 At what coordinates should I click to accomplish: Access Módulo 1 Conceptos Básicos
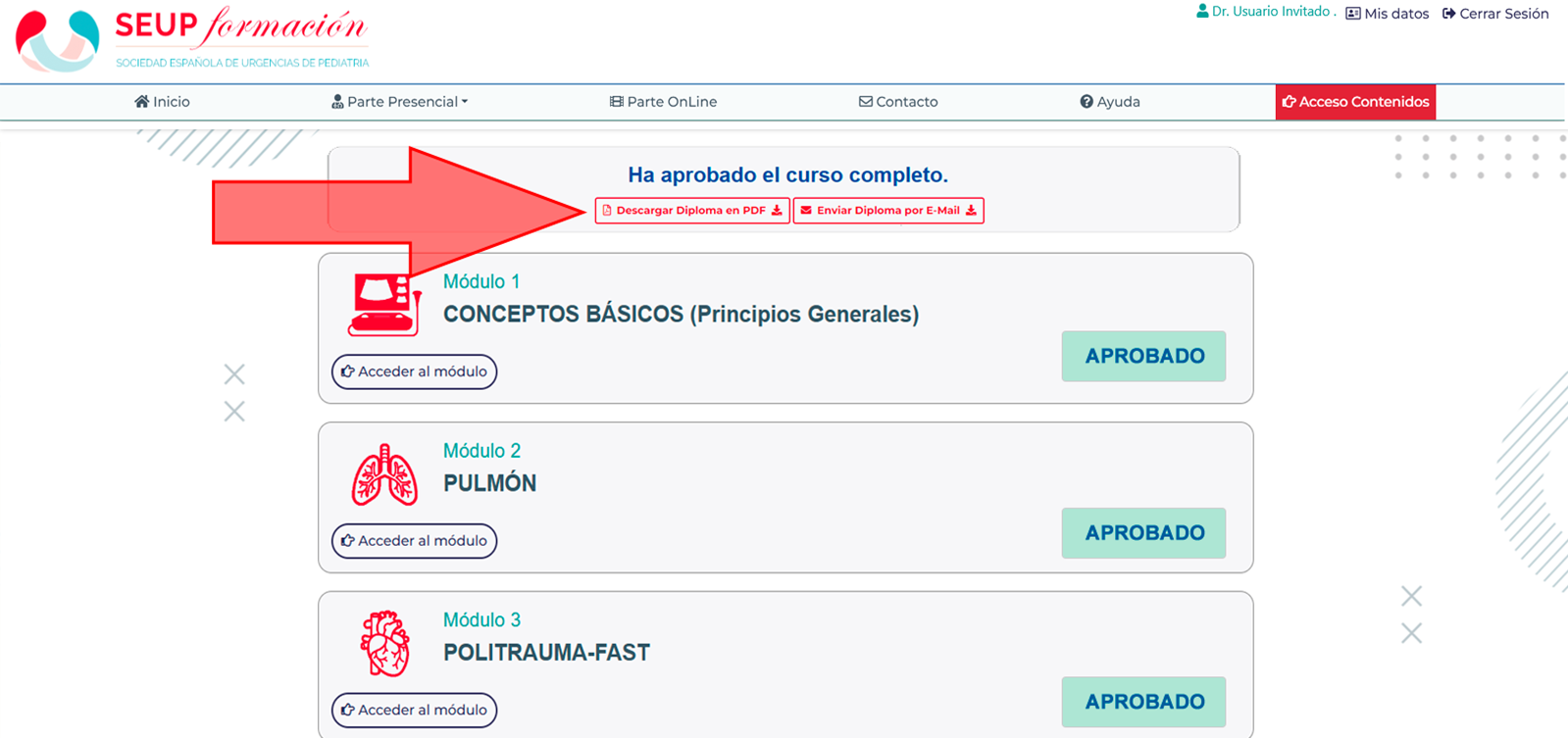pyautogui.click(x=414, y=371)
